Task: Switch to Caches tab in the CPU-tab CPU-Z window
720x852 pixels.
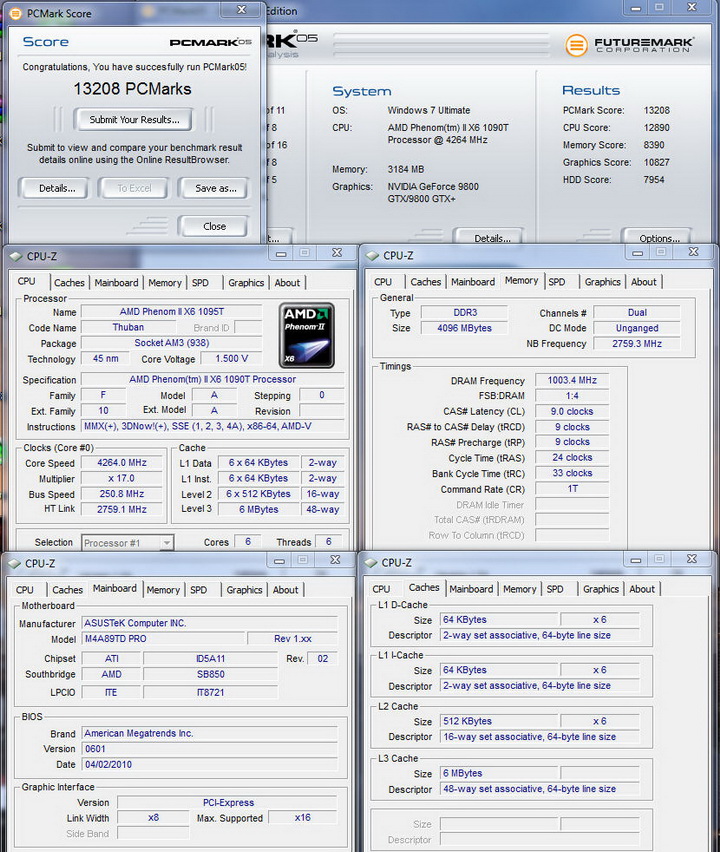Action: click(x=69, y=283)
